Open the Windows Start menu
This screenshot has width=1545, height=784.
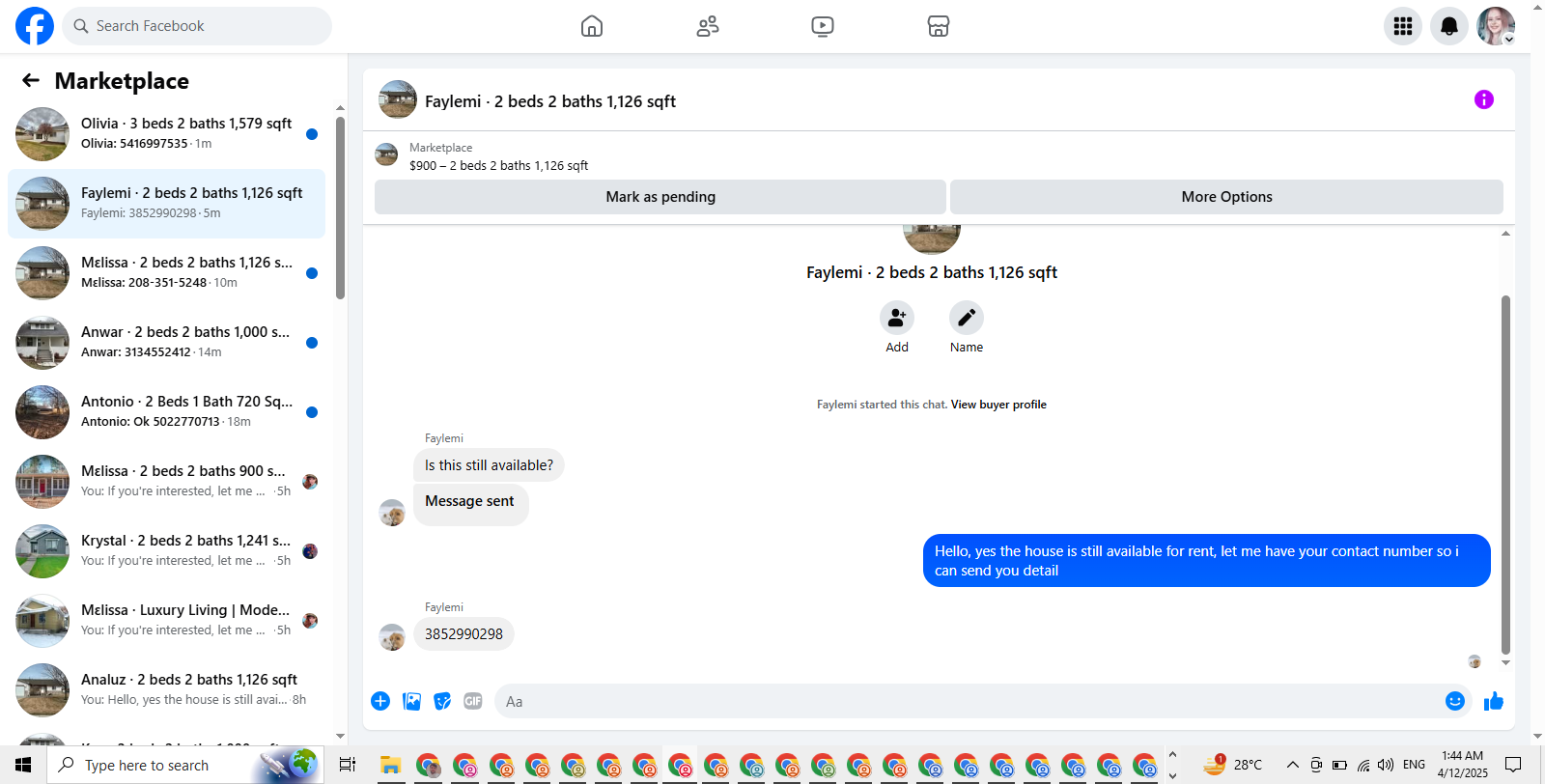(x=23, y=765)
